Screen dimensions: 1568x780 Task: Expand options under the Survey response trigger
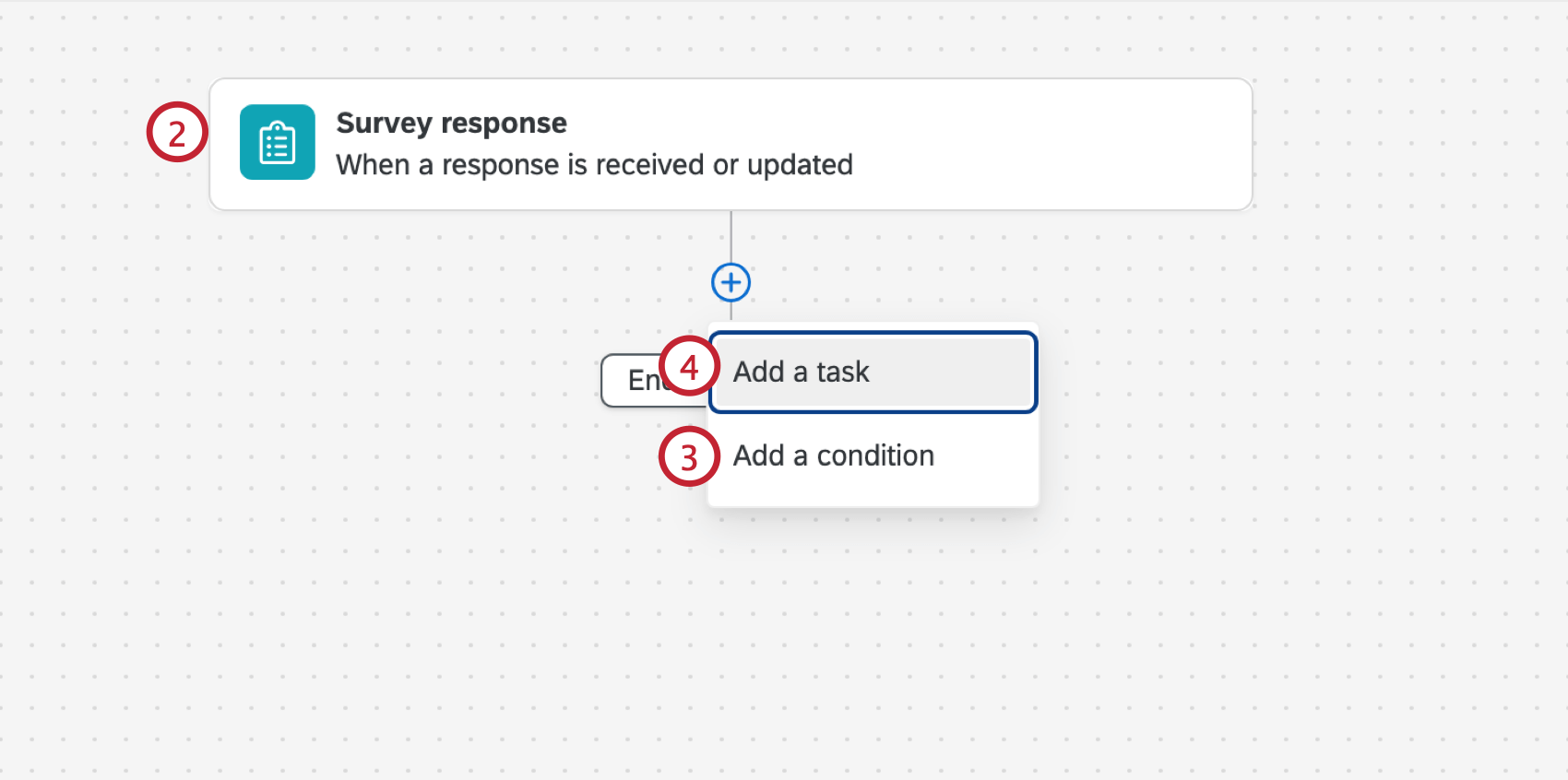pos(731,282)
